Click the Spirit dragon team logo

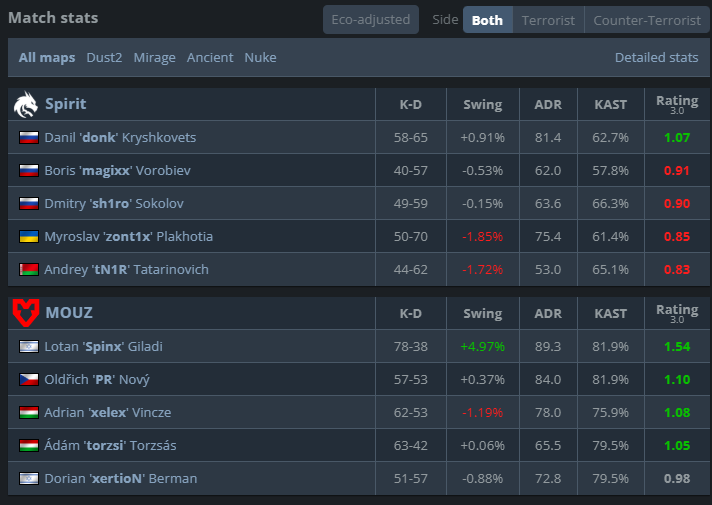click(26, 104)
